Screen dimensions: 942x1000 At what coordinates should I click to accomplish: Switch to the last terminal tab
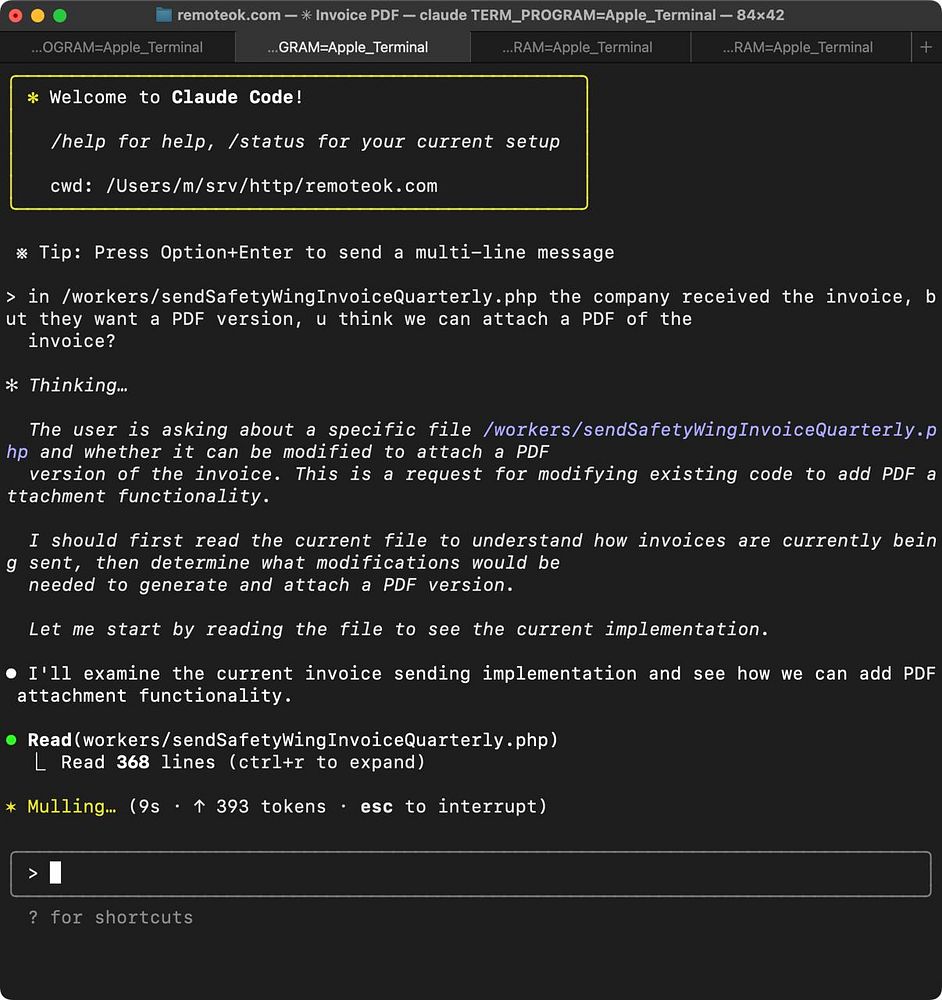(797, 47)
